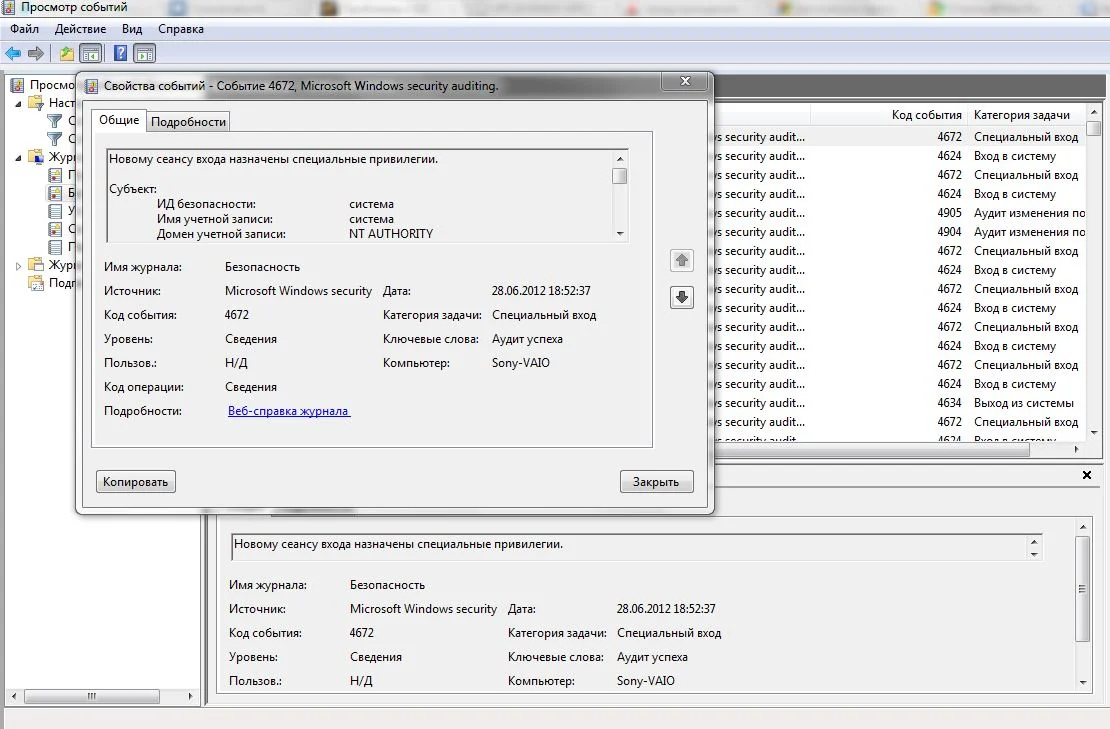Image resolution: width=1110 pixels, height=729 pixels.
Task: Click event list vertical scrollbar up arrow
Action: tap(1094, 113)
